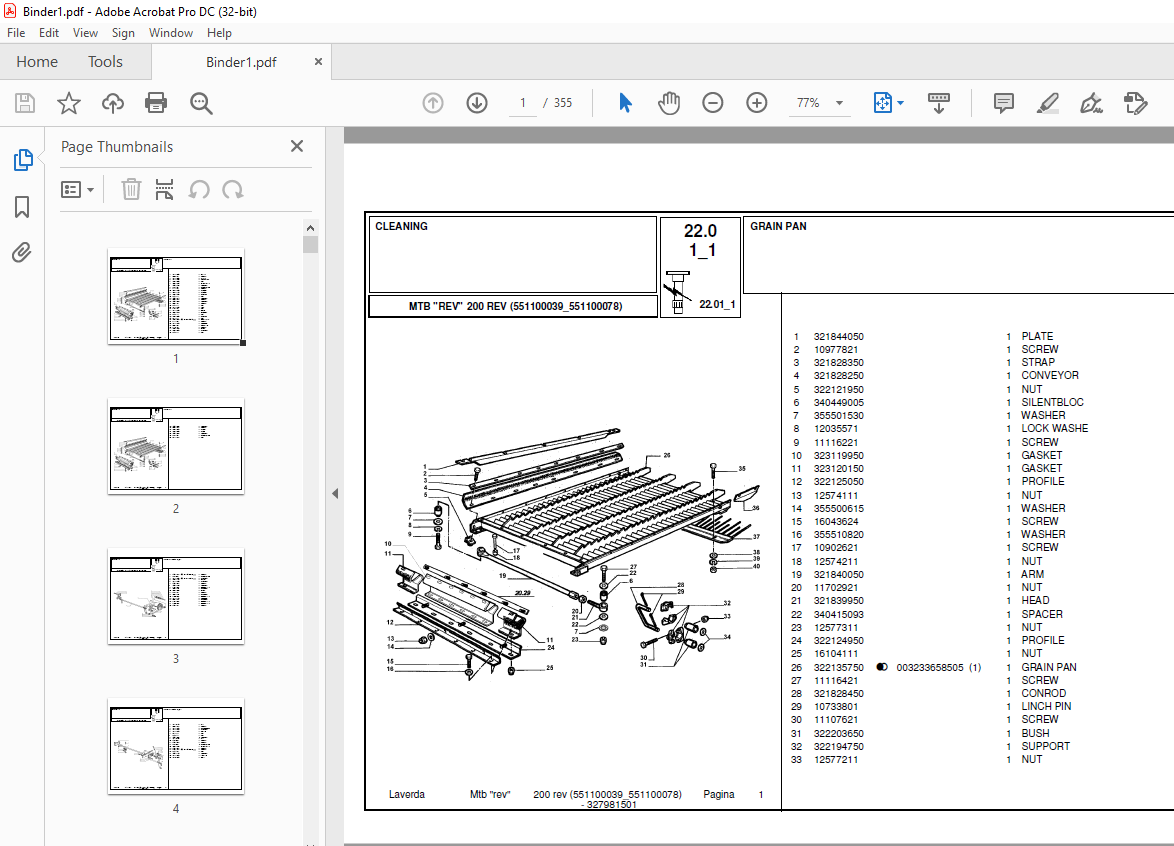Open the 77% zoom level dropdown

[x=820, y=103]
